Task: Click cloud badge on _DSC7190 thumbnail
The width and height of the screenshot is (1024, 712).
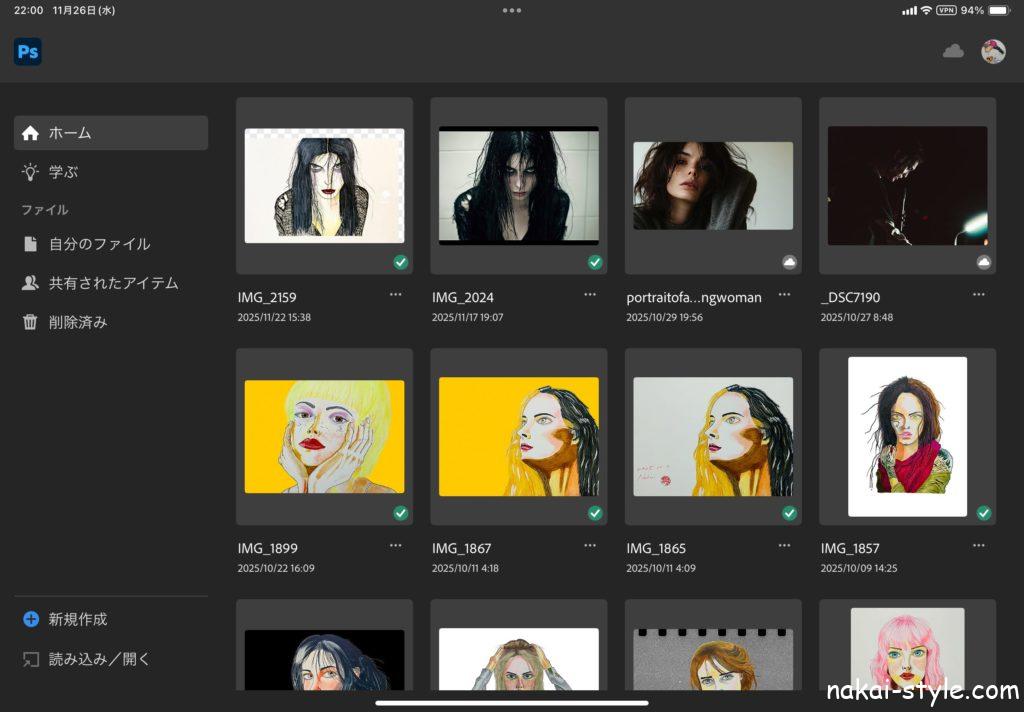Action: pos(984,262)
